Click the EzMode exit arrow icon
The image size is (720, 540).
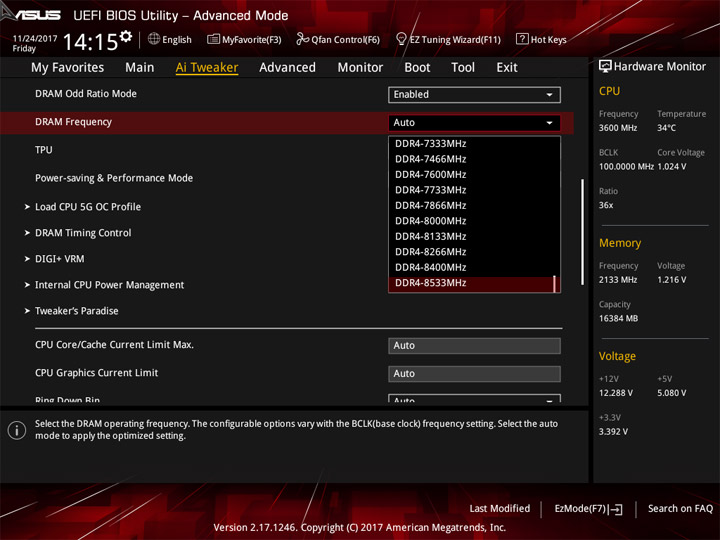coord(615,509)
